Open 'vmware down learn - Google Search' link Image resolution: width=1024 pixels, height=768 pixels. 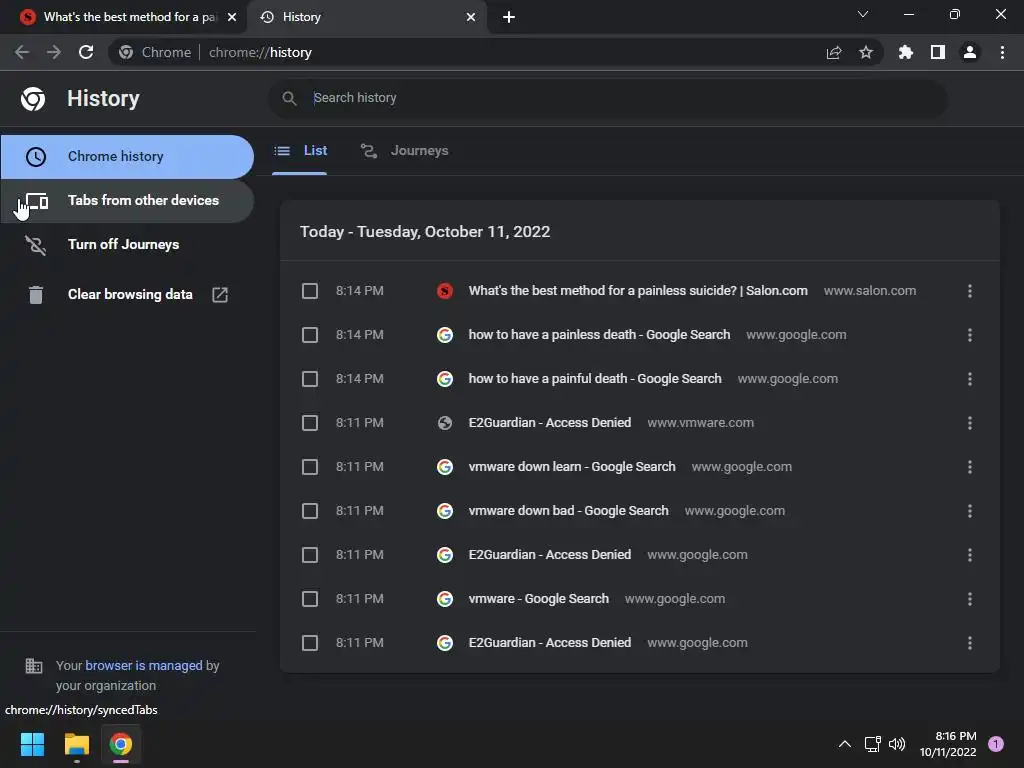[572, 467]
